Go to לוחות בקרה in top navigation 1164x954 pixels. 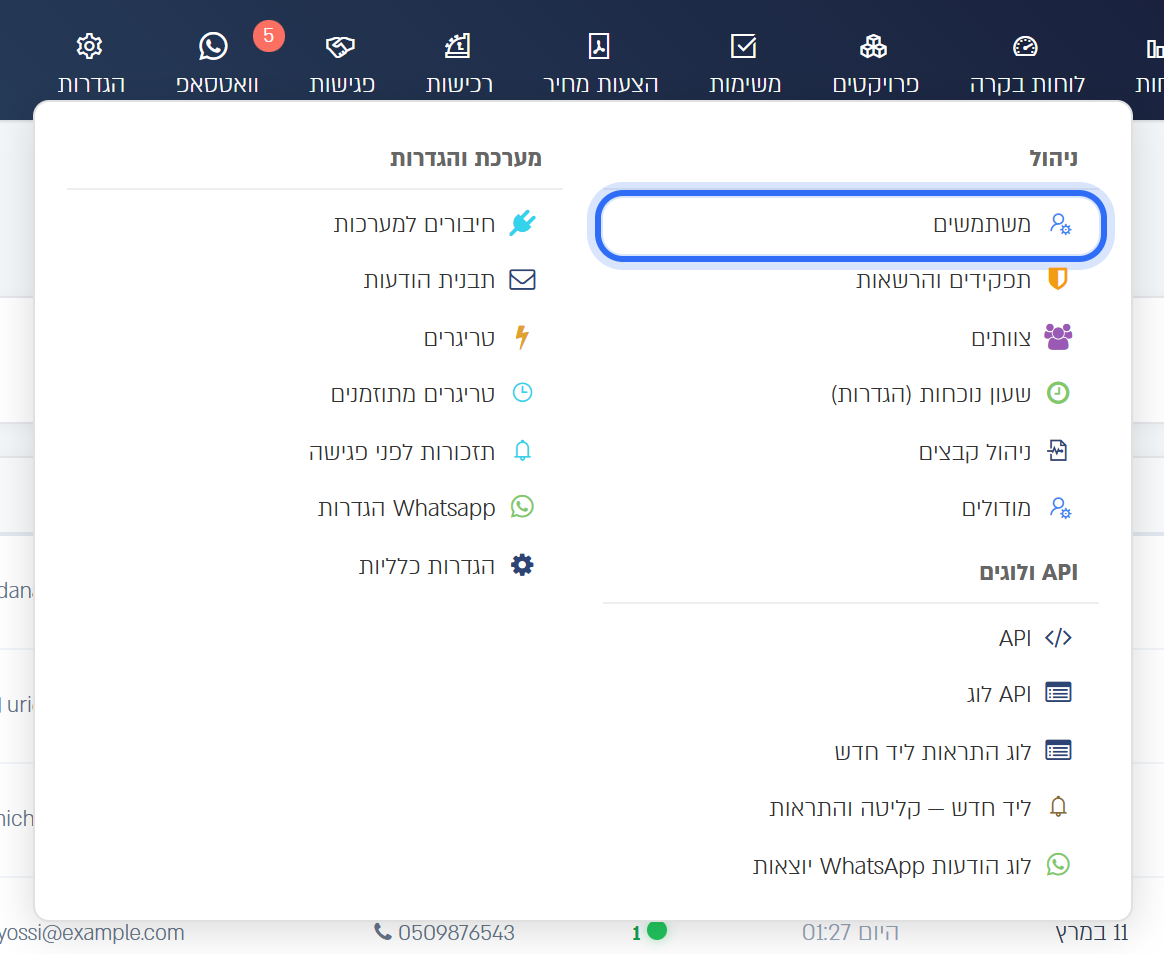1027,84
